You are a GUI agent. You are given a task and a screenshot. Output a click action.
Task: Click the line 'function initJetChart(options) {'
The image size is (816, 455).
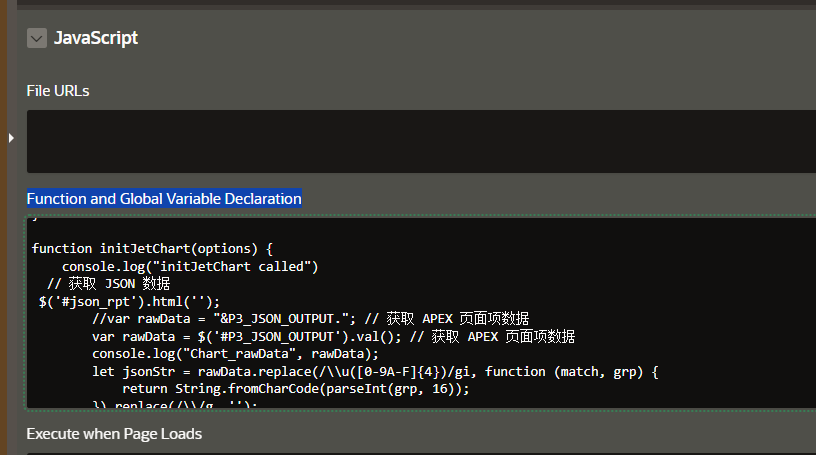pos(152,248)
